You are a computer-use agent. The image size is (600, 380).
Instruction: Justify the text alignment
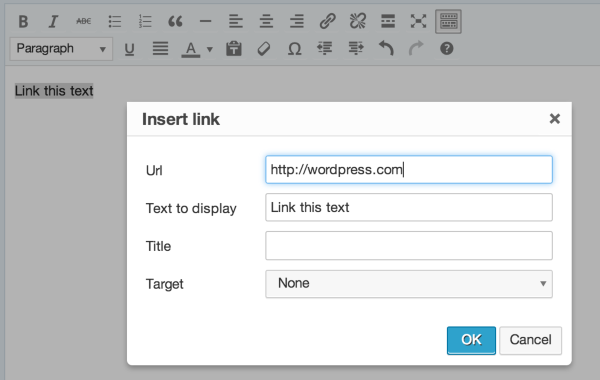(x=160, y=49)
